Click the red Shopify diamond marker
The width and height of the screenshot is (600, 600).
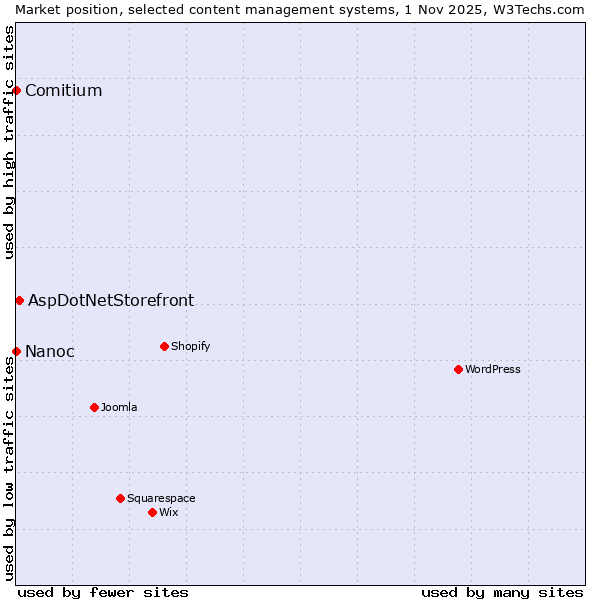(x=164, y=347)
